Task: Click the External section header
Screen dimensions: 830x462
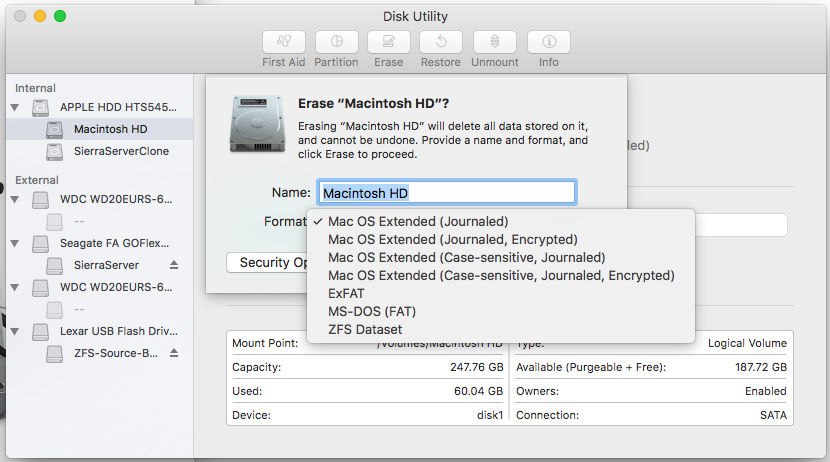Action: pyautogui.click(x=37, y=180)
